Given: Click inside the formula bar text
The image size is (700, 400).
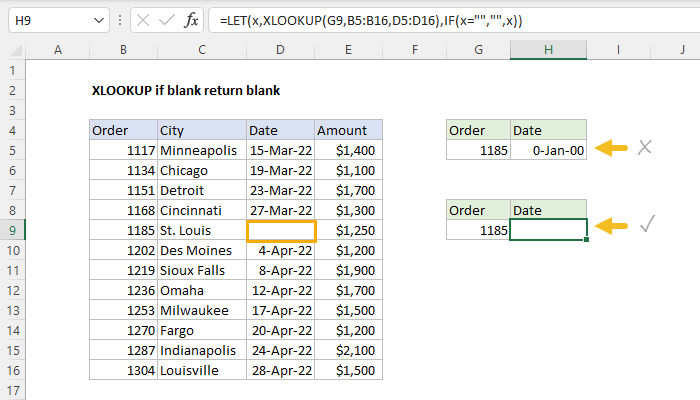Looking at the screenshot, I should click(x=400, y=20).
